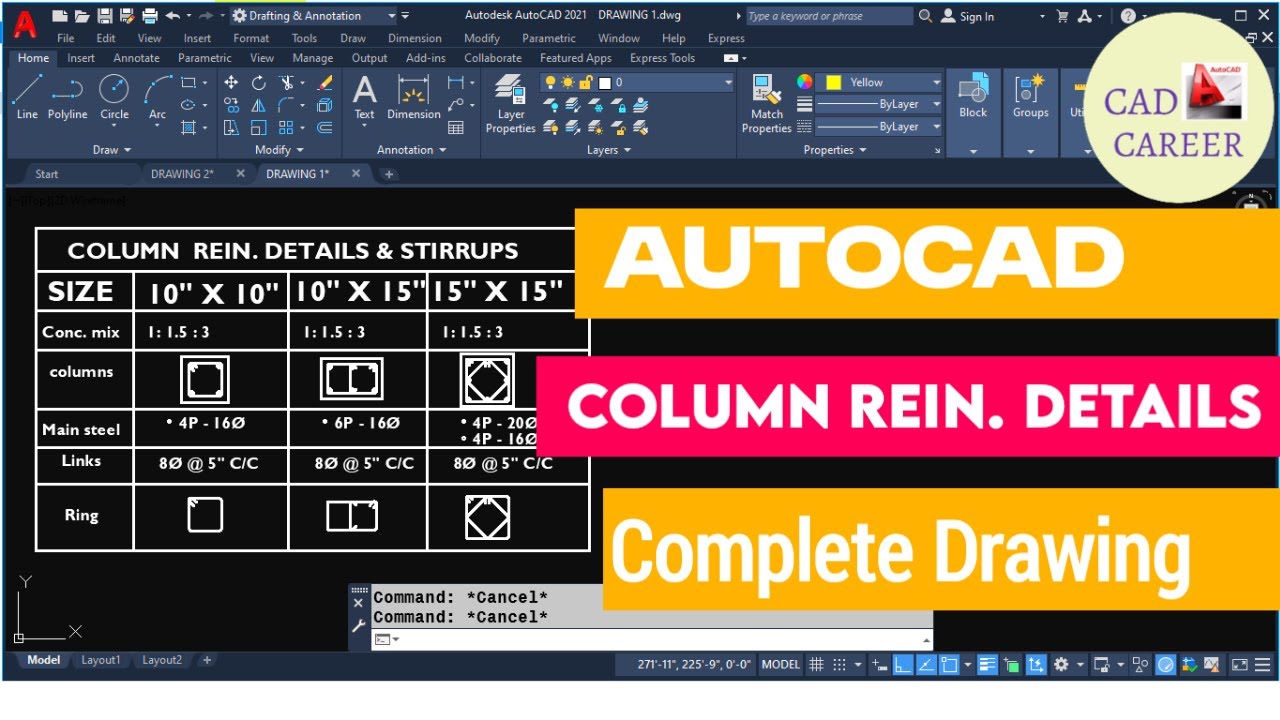Select the Text tool
The width and height of the screenshot is (1280, 720).
pos(364,97)
